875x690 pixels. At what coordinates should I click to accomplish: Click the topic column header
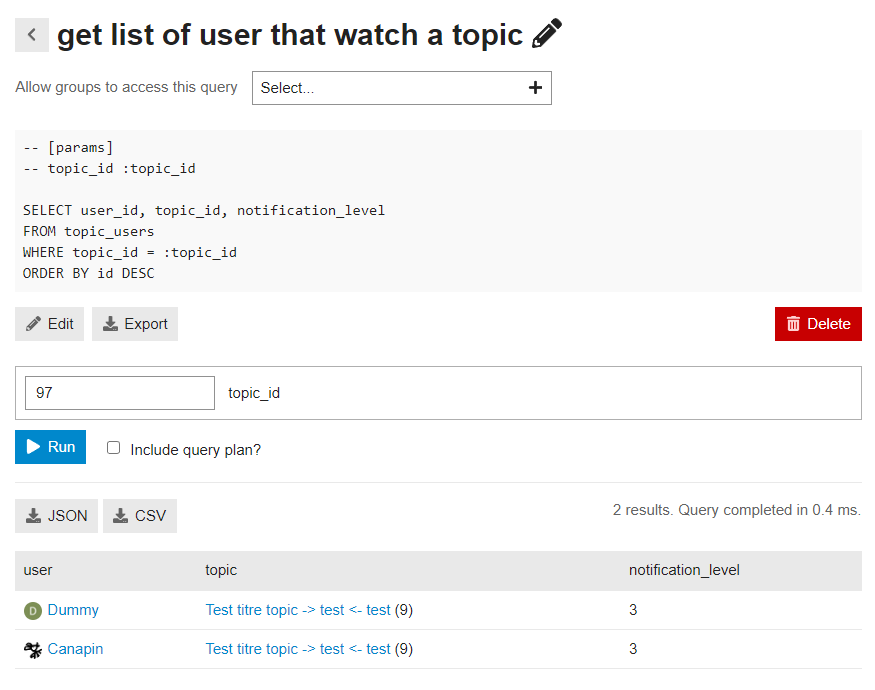[x=221, y=570]
